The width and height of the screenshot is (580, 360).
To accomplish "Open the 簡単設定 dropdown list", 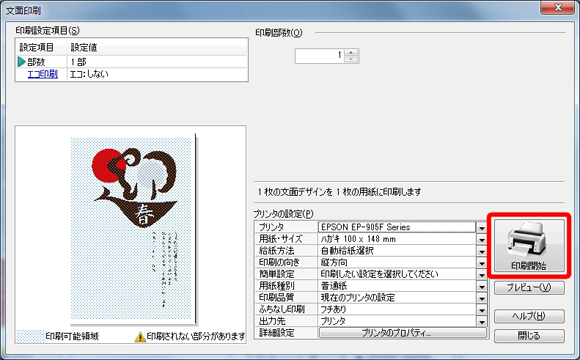I will coord(482,275).
